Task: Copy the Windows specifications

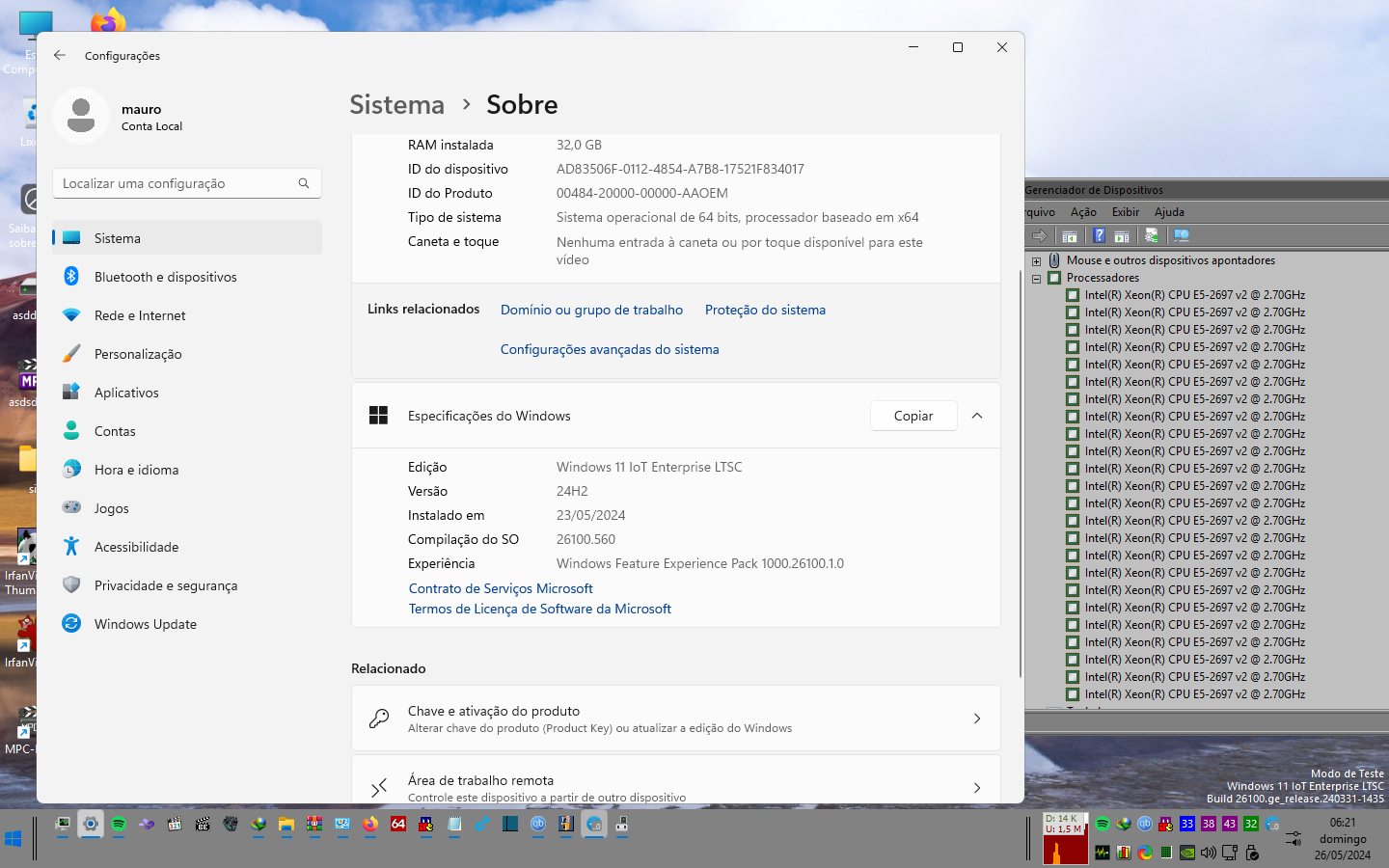Action: (x=913, y=416)
